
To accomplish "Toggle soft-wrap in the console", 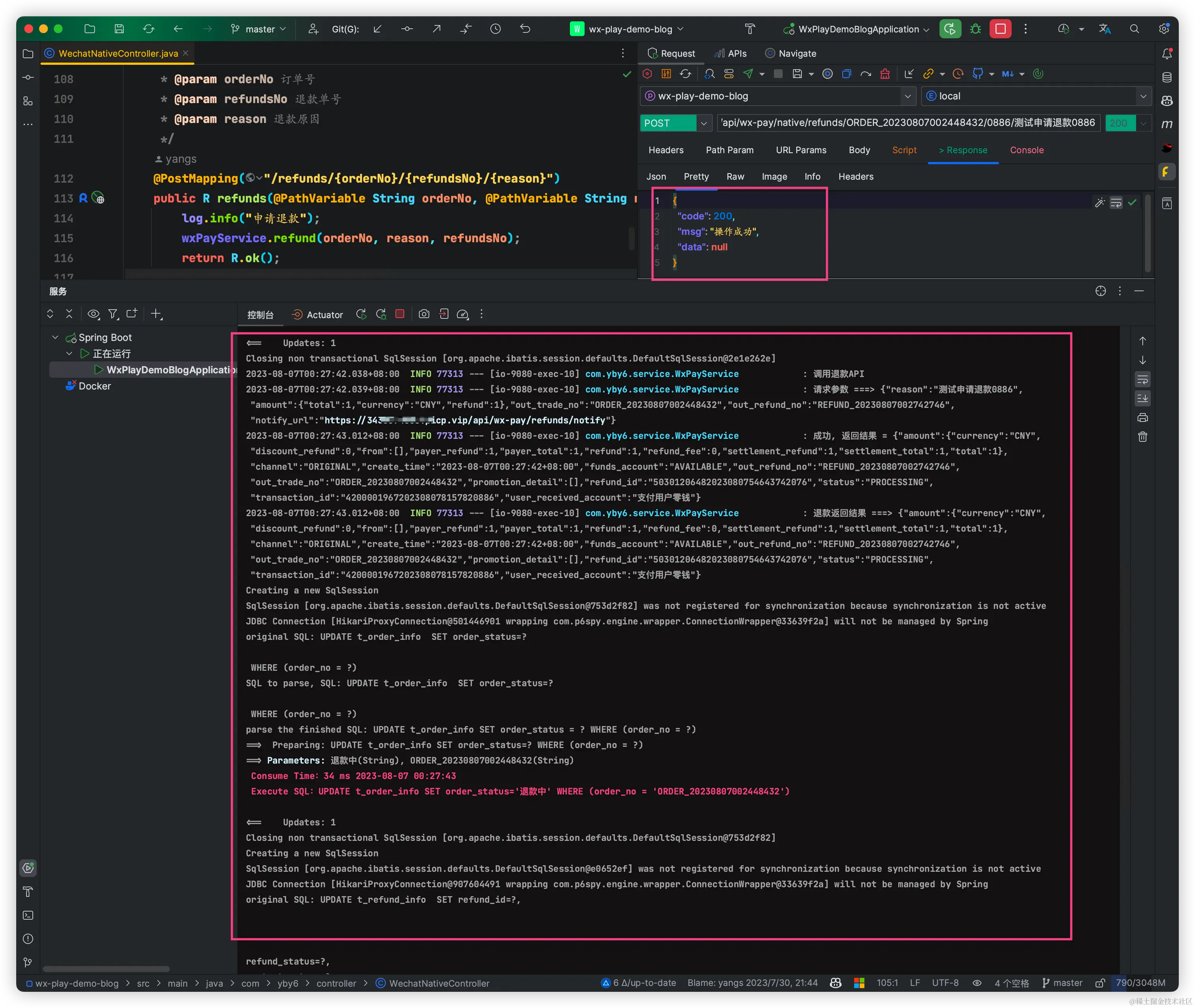I will point(1142,379).
